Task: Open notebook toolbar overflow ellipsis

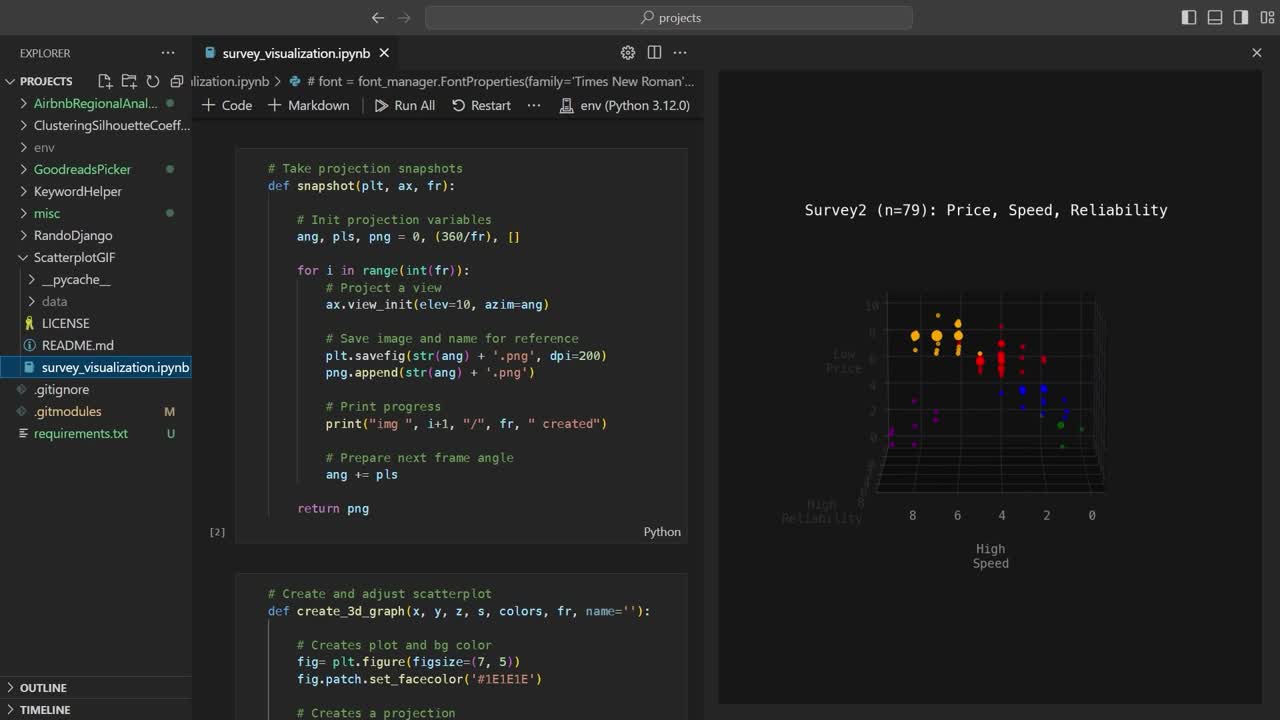Action: pos(534,105)
